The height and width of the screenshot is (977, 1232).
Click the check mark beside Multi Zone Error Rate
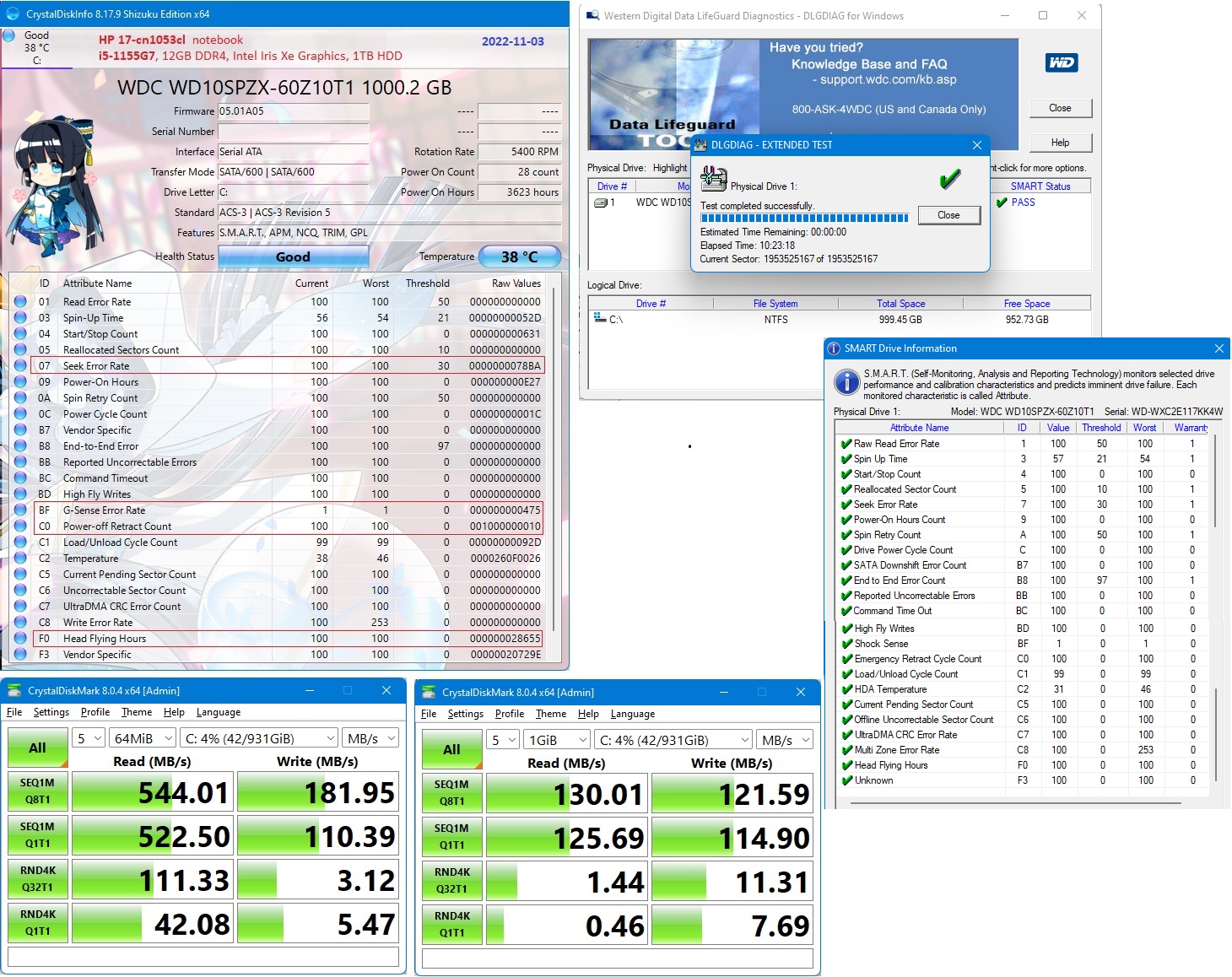847,749
